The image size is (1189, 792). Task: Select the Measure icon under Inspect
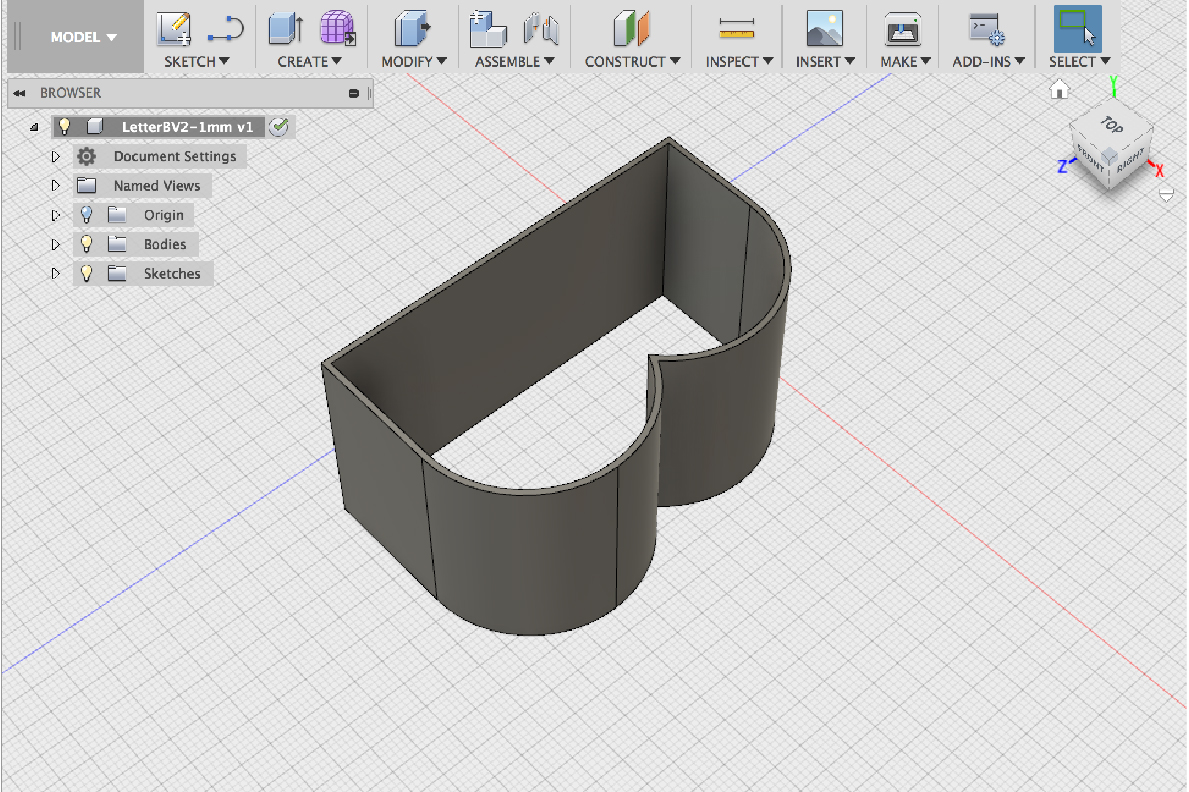coord(737,28)
